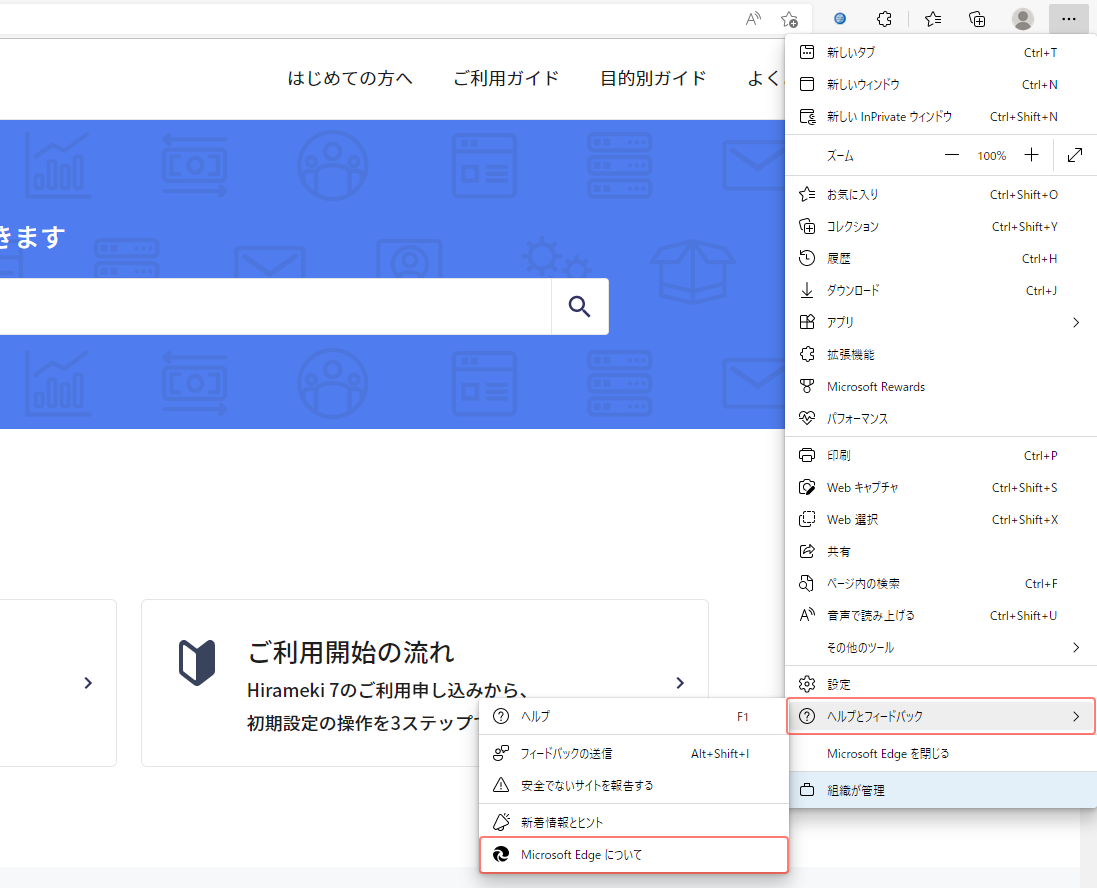Screen dimensions: 1097x888
Task: Decrease zoom with the minus button
Action: (x=951, y=155)
